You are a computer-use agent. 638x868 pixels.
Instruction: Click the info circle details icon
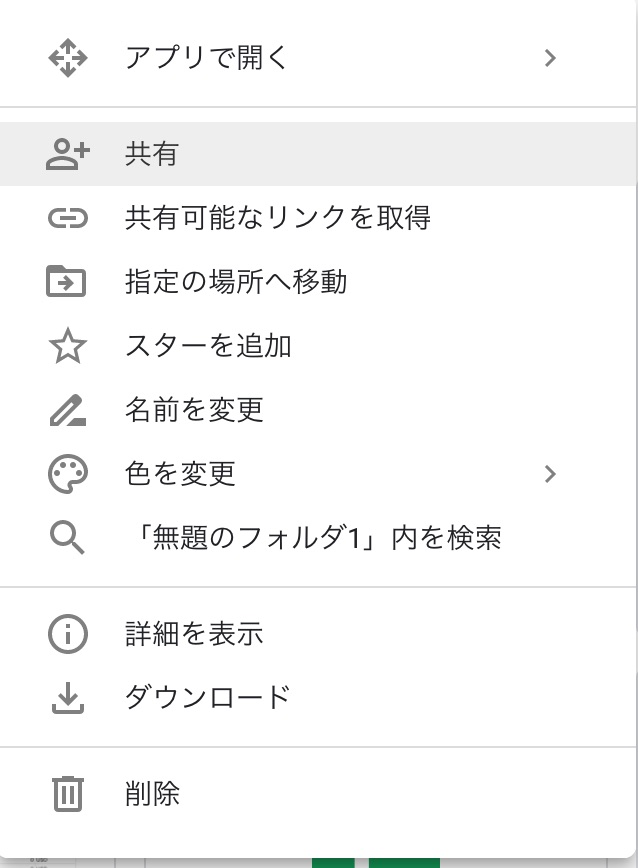pyautogui.click(x=67, y=634)
